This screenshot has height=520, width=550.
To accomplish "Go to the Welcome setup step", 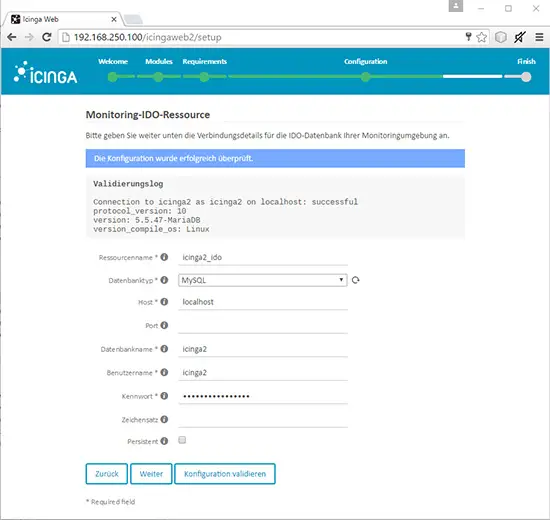I will point(113,61).
